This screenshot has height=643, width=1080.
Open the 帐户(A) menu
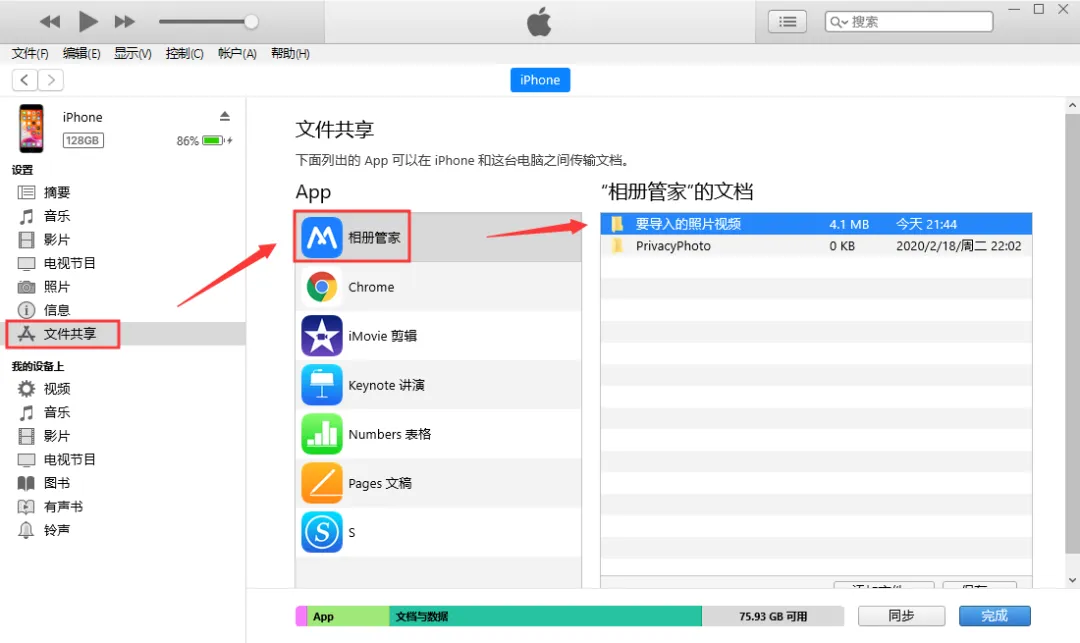(x=237, y=54)
